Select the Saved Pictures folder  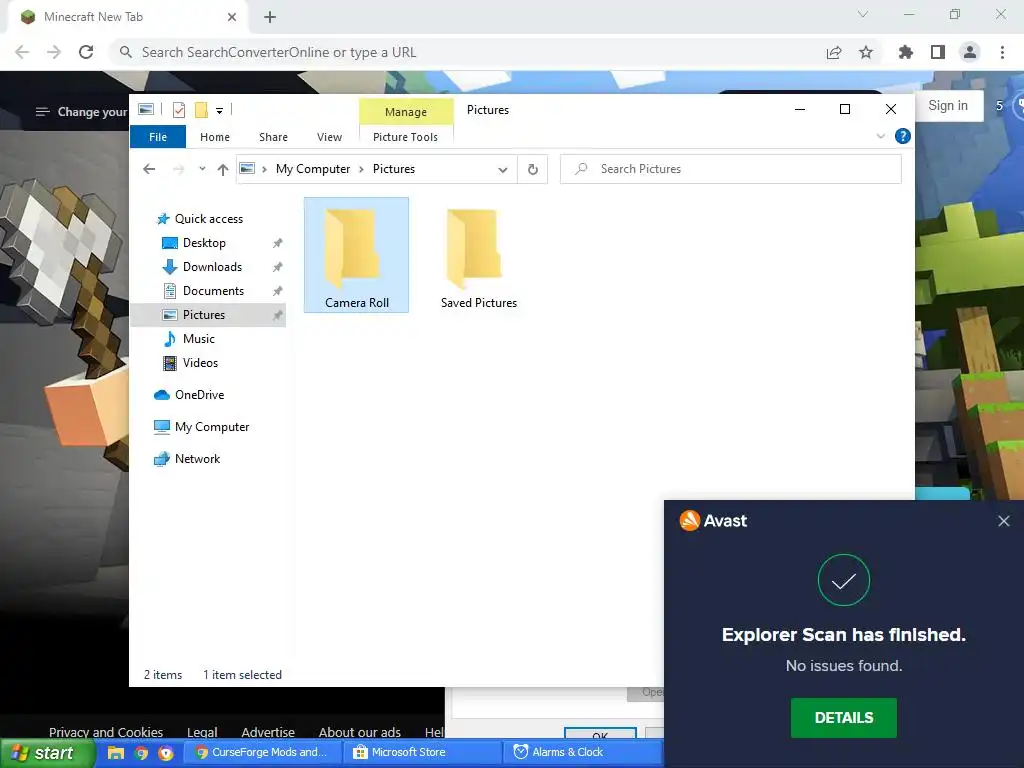(478, 255)
